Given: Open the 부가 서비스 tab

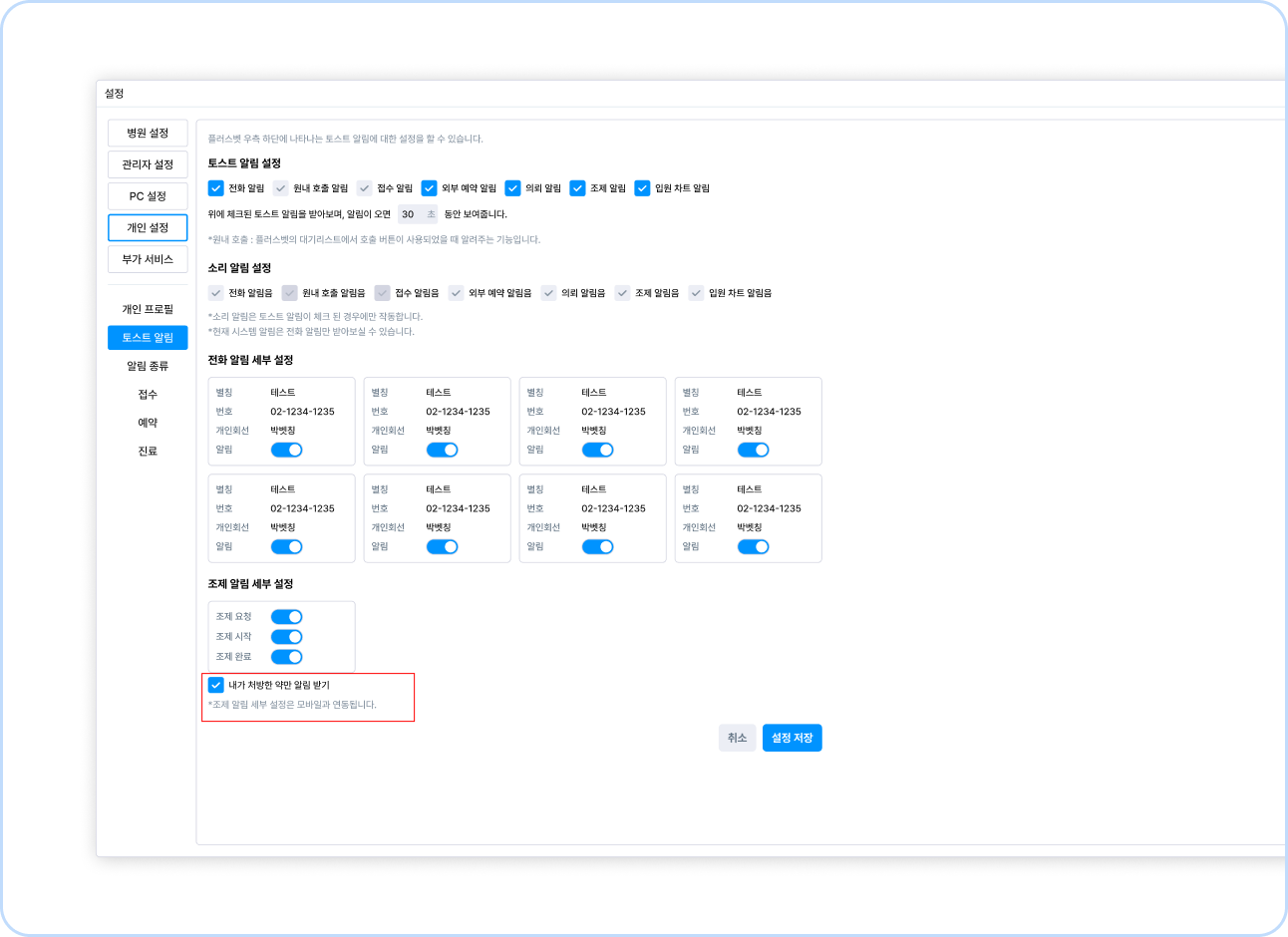Looking at the screenshot, I should pyautogui.click(x=148, y=259).
